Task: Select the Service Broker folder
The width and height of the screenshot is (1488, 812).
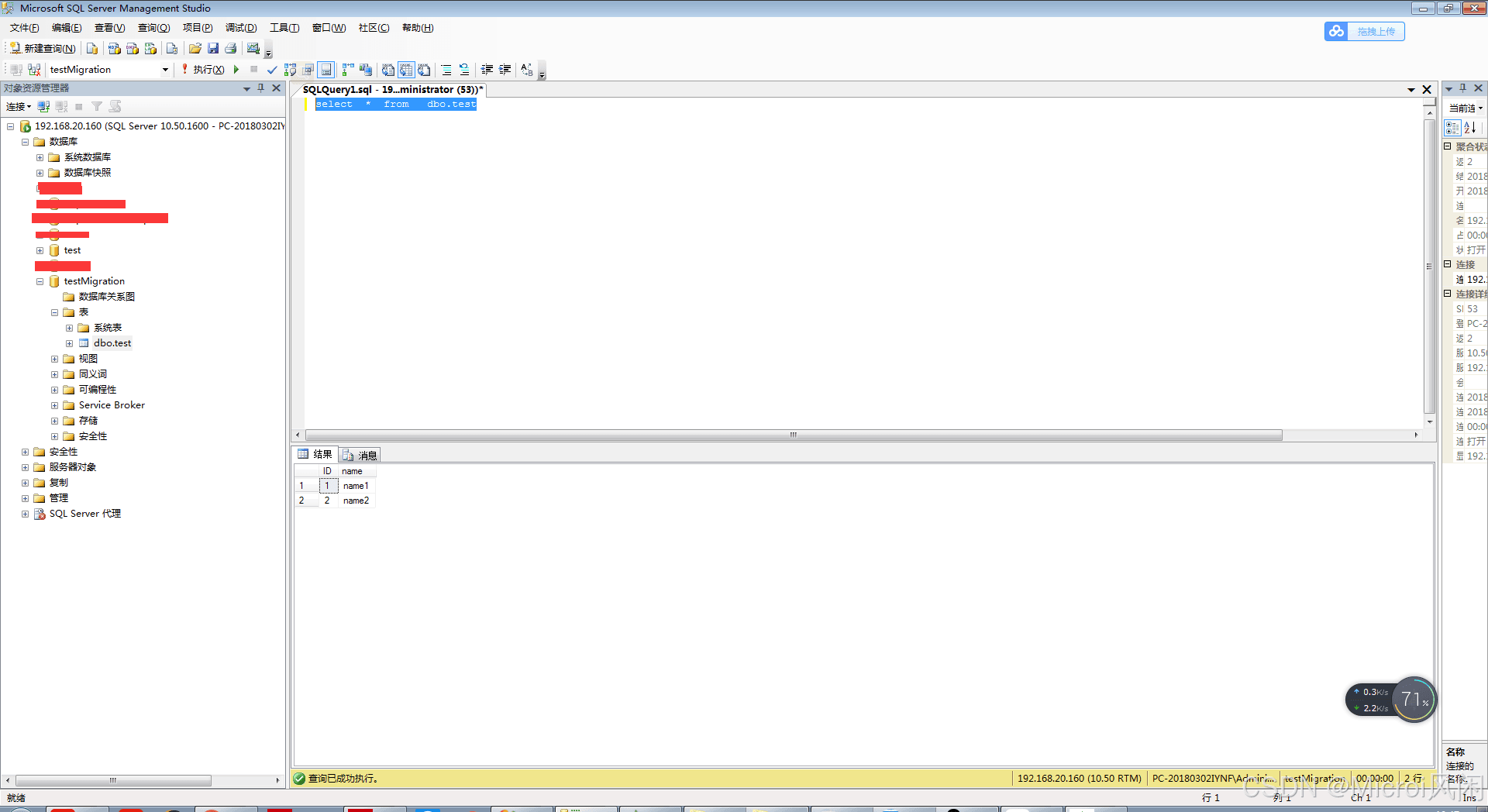Action: pyautogui.click(x=112, y=405)
